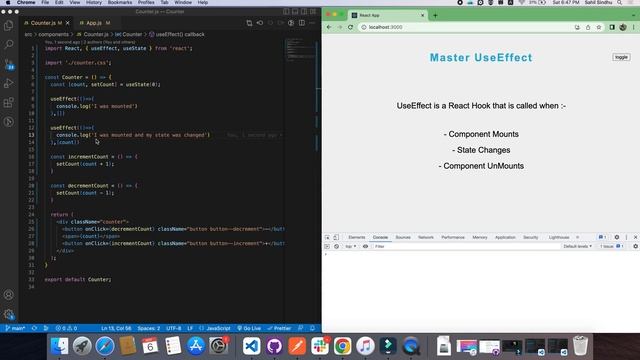
Task: Switch to DevTools Memory tab
Action: pyautogui.click(x=480, y=237)
